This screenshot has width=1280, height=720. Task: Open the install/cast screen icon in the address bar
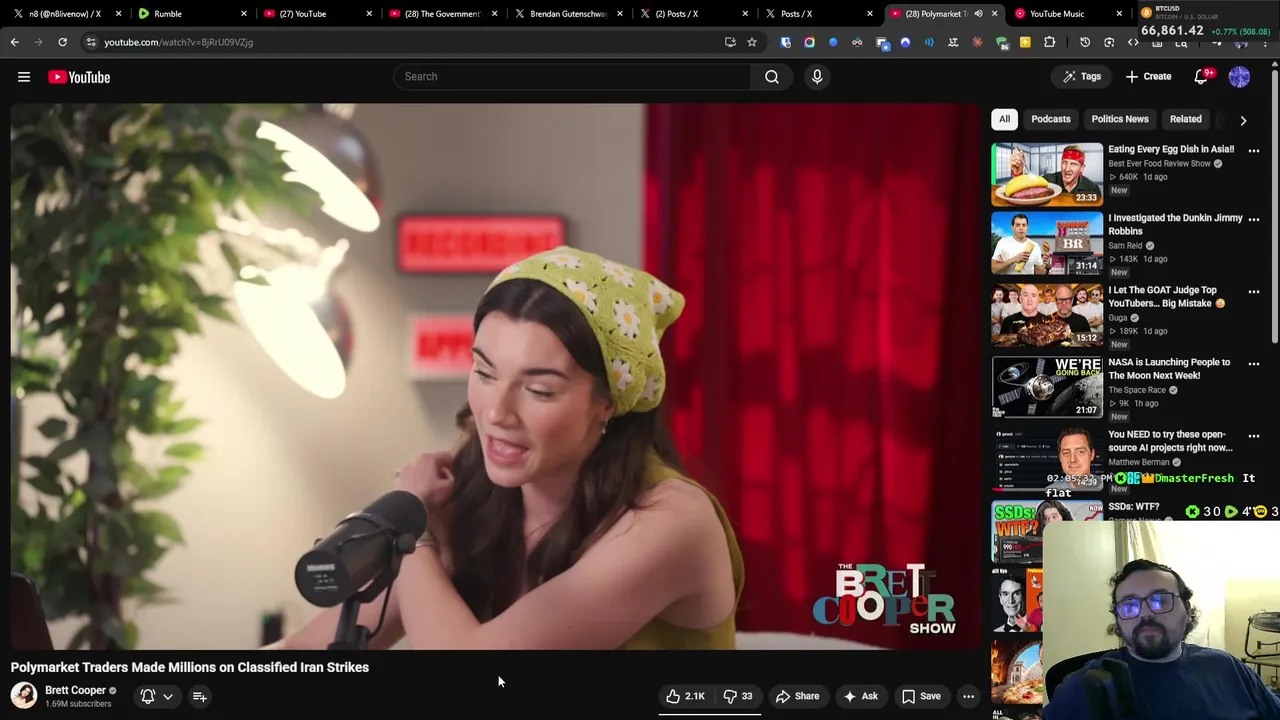[730, 42]
